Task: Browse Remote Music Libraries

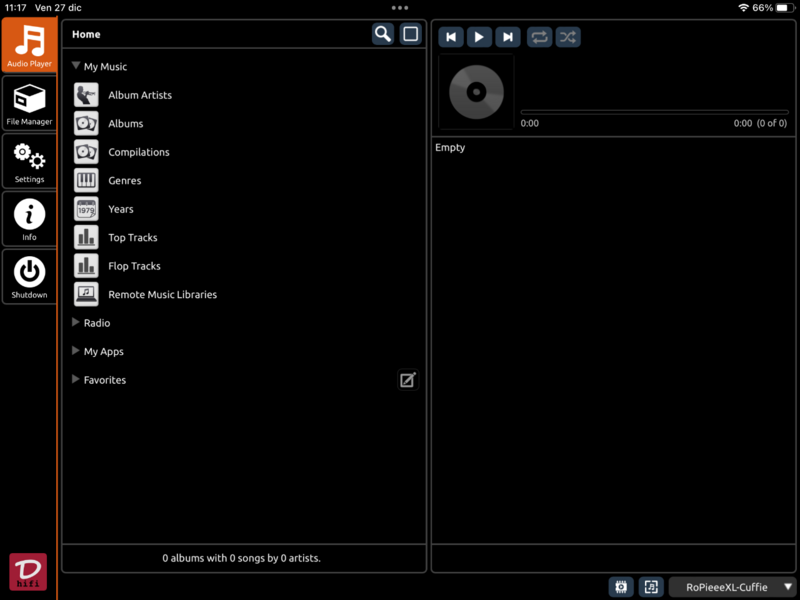Action: click(162, 295)
